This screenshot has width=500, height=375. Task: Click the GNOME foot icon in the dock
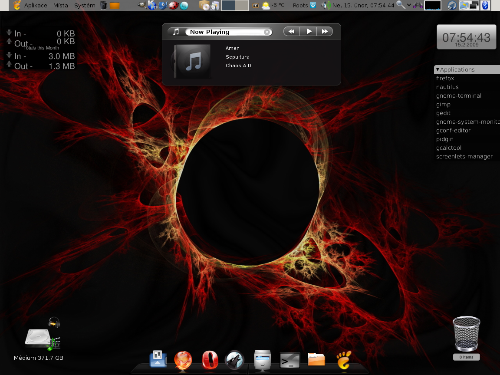pos(344,360)
